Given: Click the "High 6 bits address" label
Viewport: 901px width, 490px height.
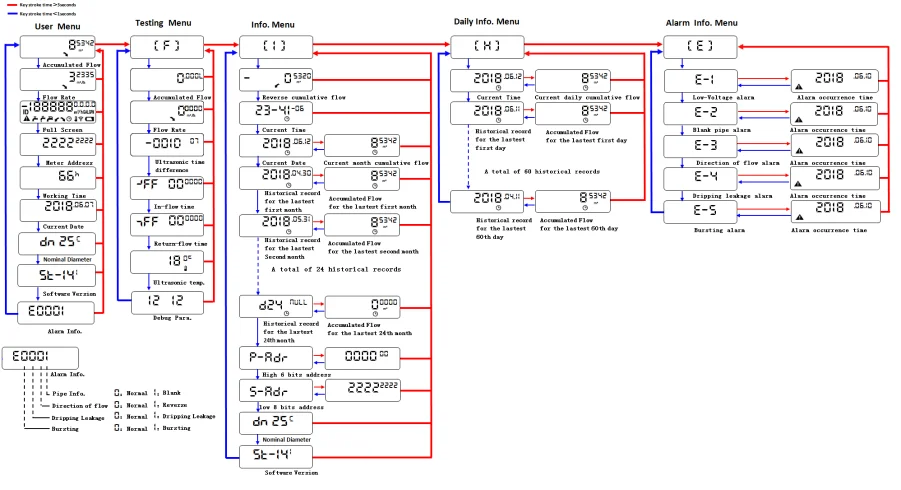Looking at the screenshot, I should (297, 375).
